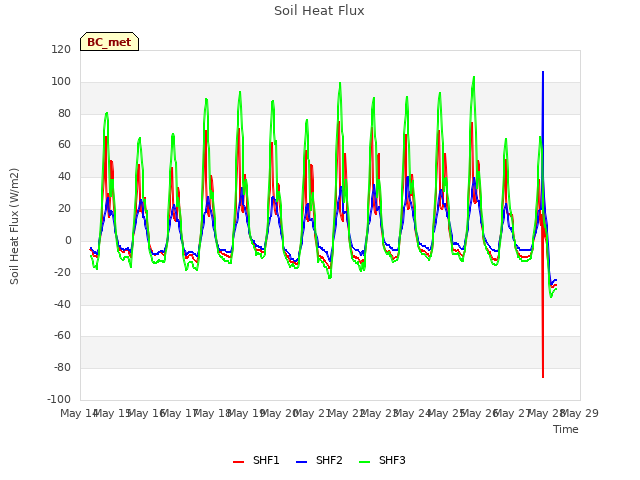Viewport: 640px width, 480px height.
Task: Click the green SHF3 peak above 100 on May 25
Action: coord(474,77)
